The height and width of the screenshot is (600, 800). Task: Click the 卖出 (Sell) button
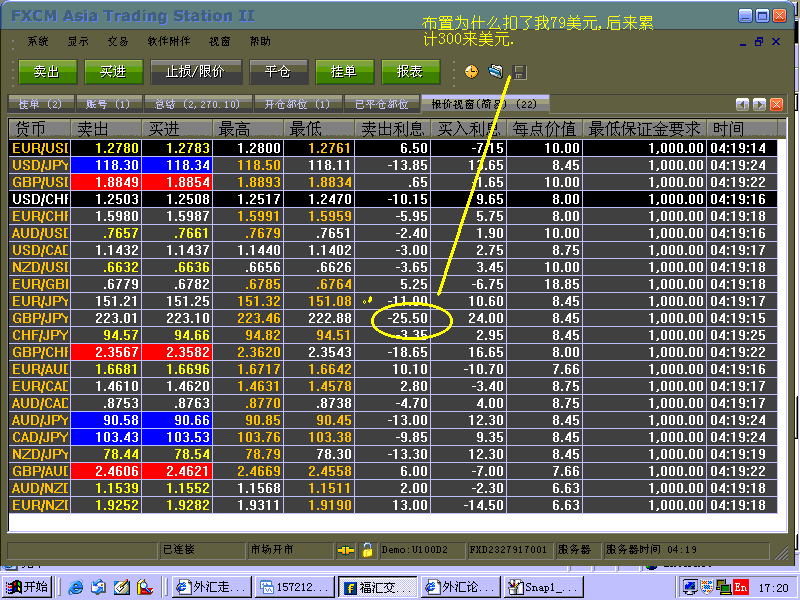pyautogui.click(x=46, y=71)
